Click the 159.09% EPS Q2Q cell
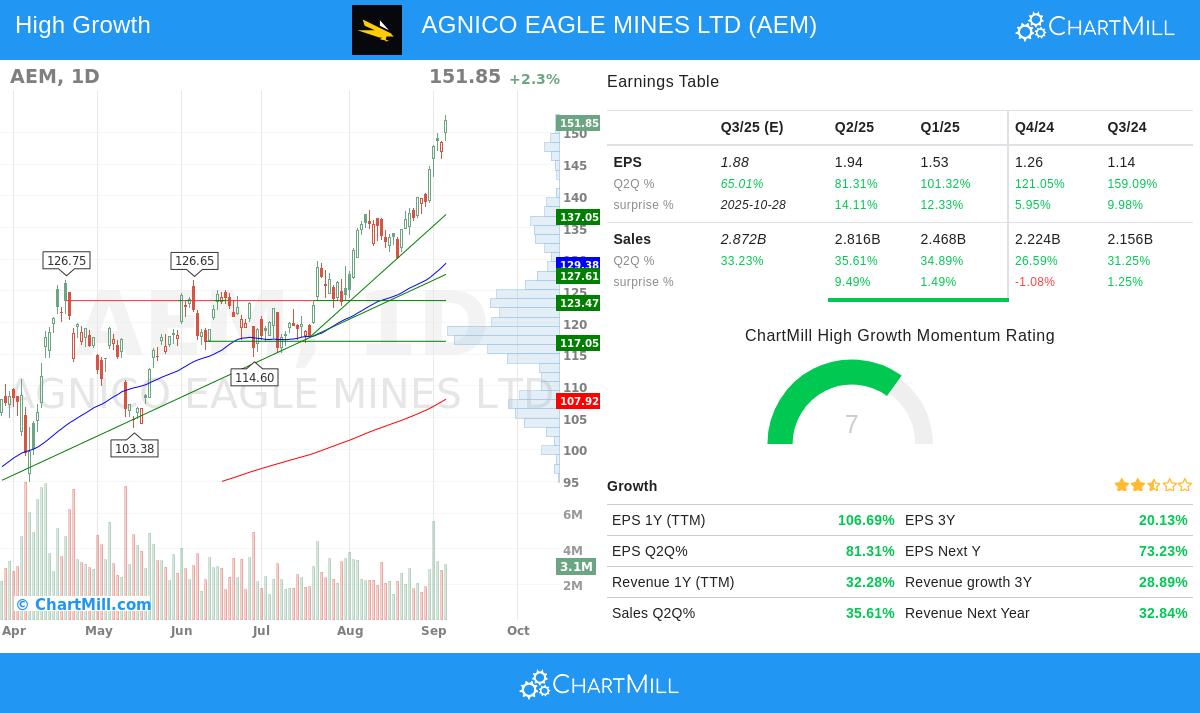This screenshot has height=713, width=1200. (1132, 184)
